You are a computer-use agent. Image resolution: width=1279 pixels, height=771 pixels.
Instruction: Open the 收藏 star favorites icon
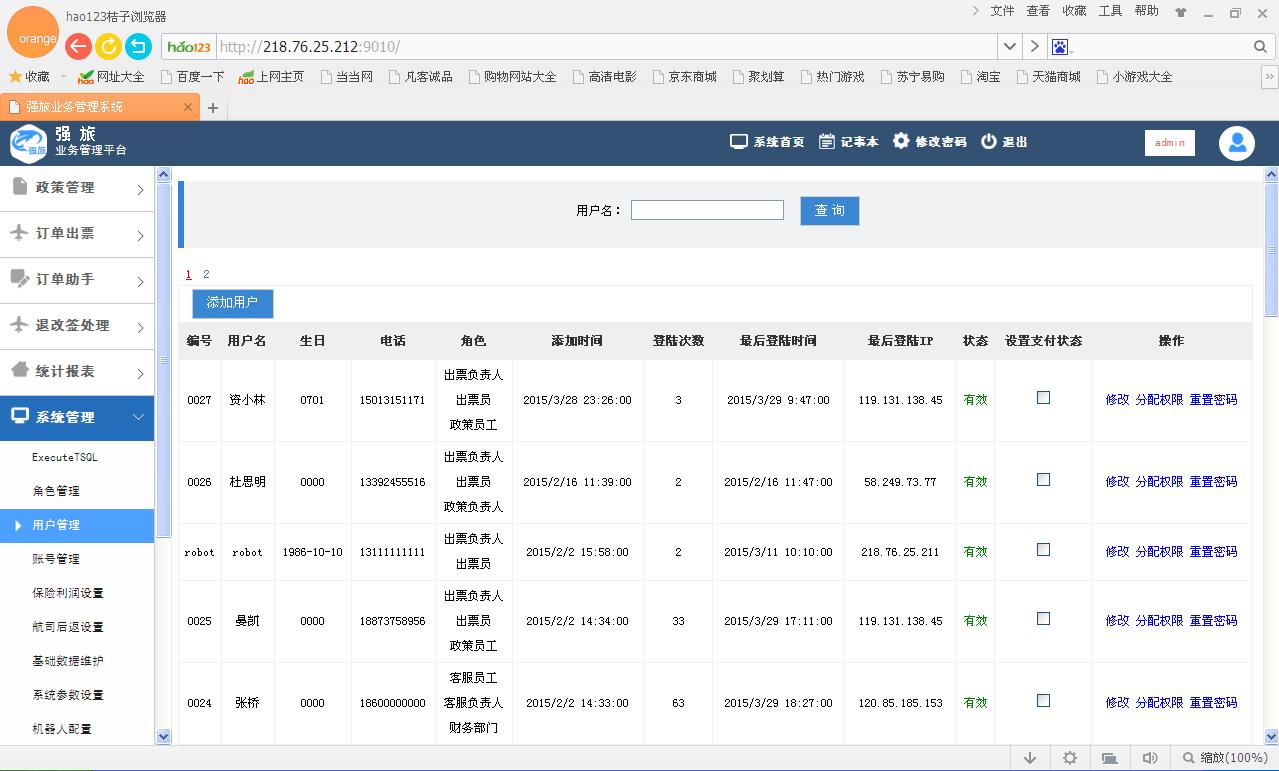(x=15, y=76)
